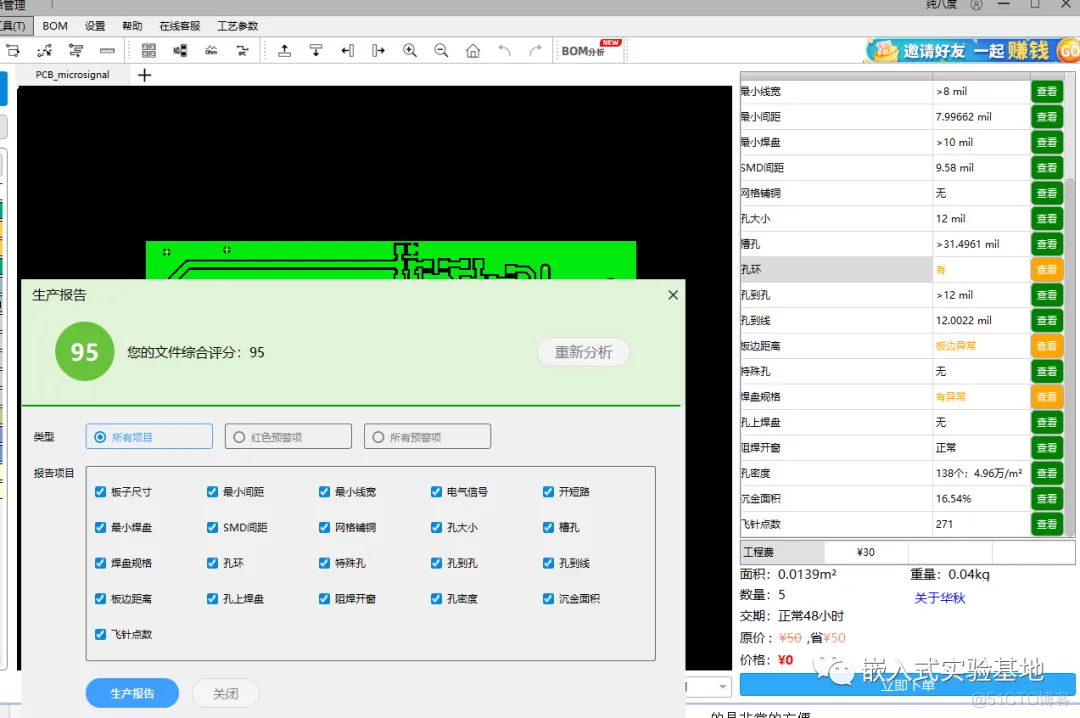Select the 所有预警项 radio option
This screenshot has height=718, width=1080.
pos(427,437)
